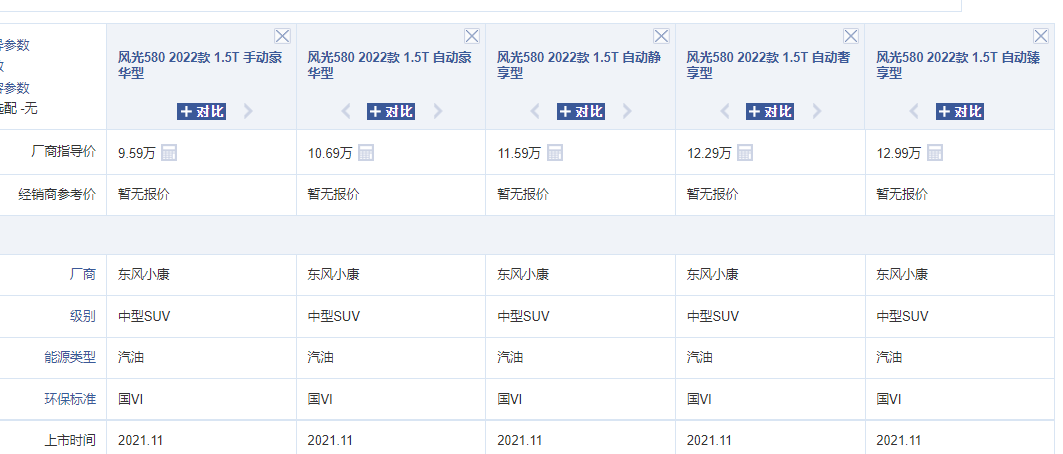This screenshot has width=1063, height=454.
Task: Move 手动豪华型 column right
Action: [x=248, y=111]
